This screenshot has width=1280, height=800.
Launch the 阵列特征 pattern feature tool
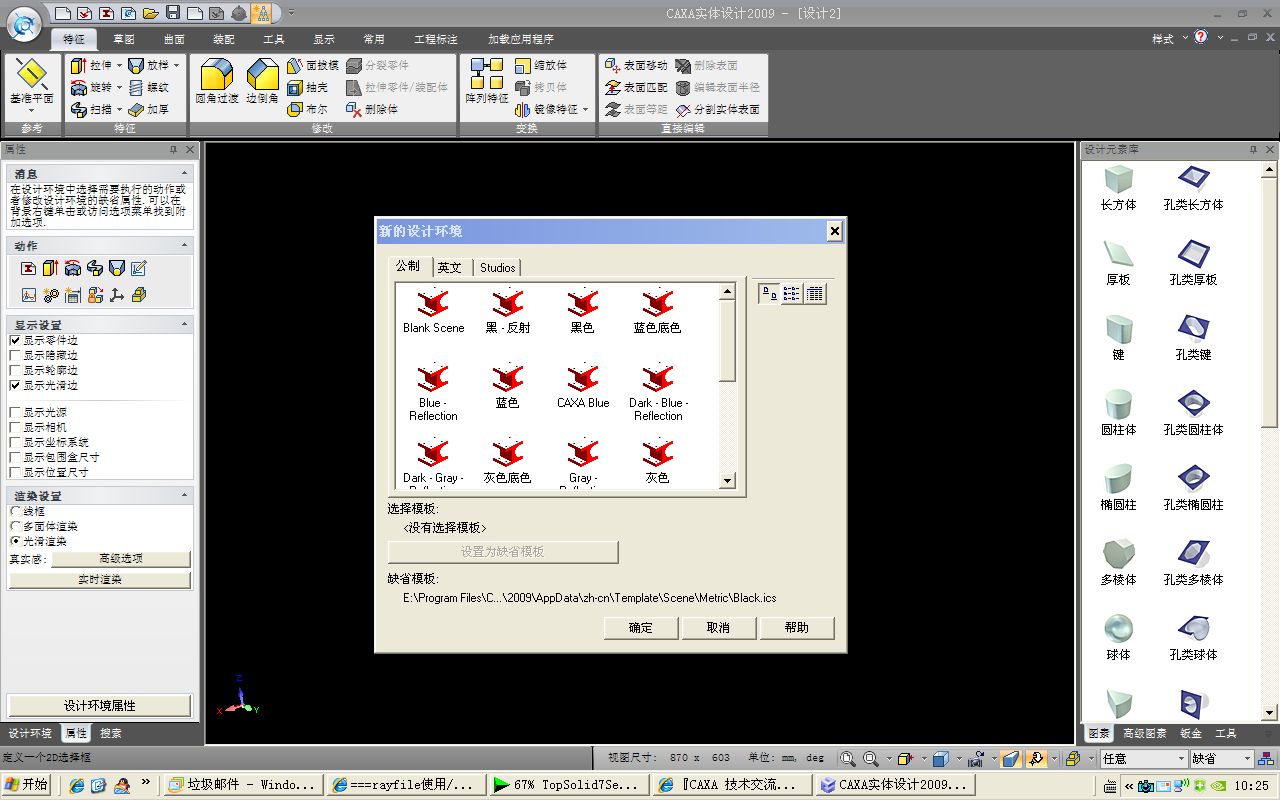tap(487, 82)
